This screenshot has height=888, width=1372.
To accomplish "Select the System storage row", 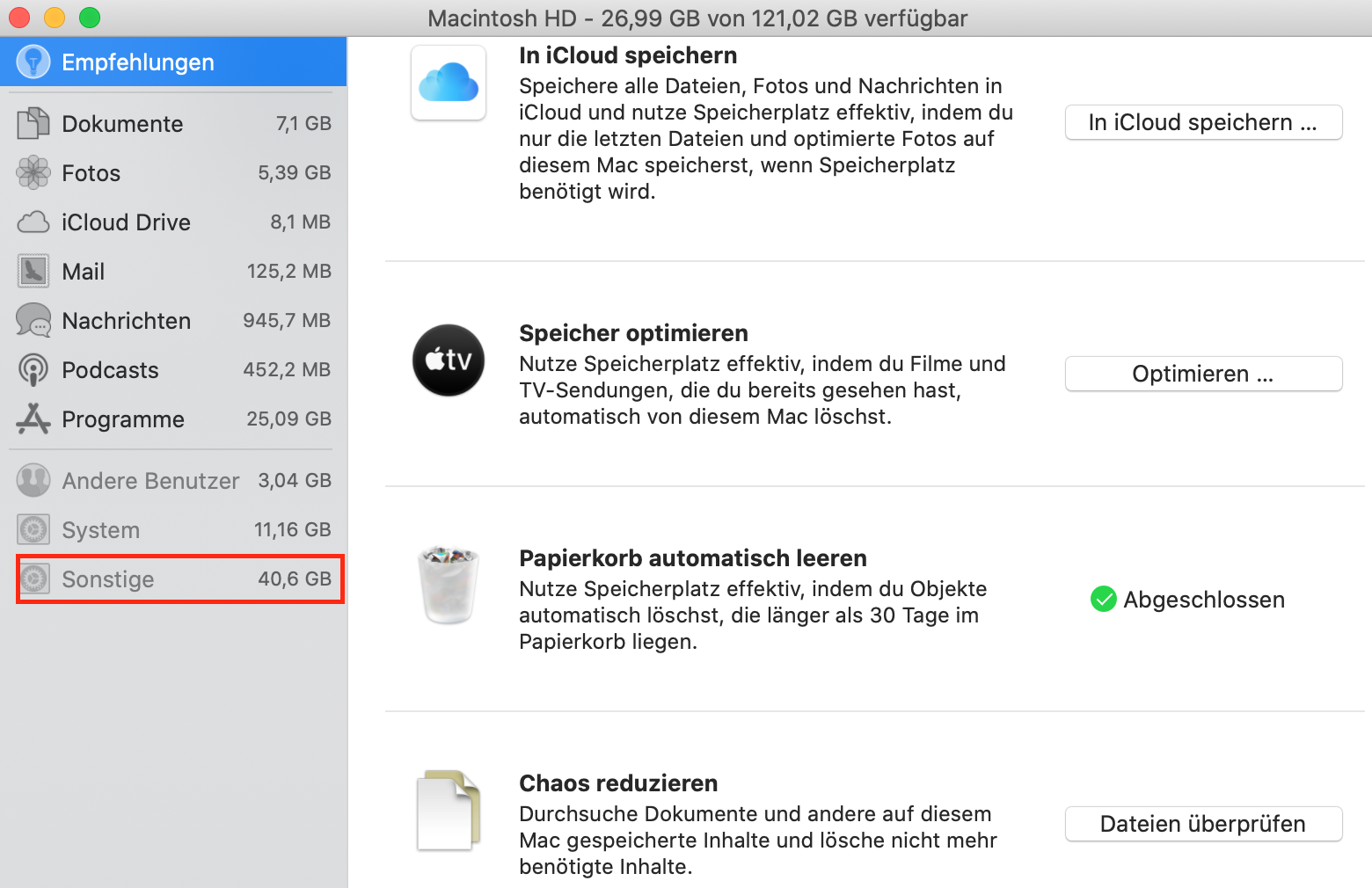I will pos(174,530).
